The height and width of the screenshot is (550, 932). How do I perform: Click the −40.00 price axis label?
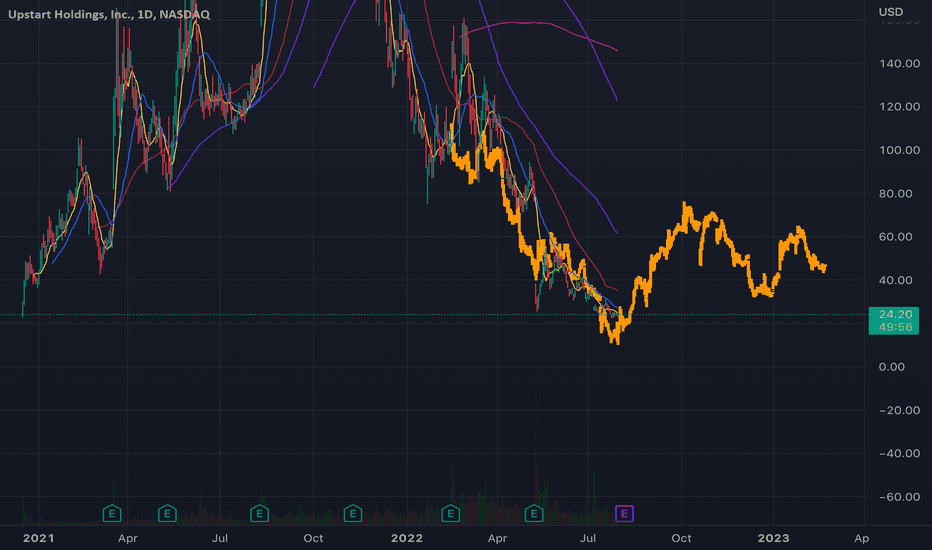tap(899, 454)
